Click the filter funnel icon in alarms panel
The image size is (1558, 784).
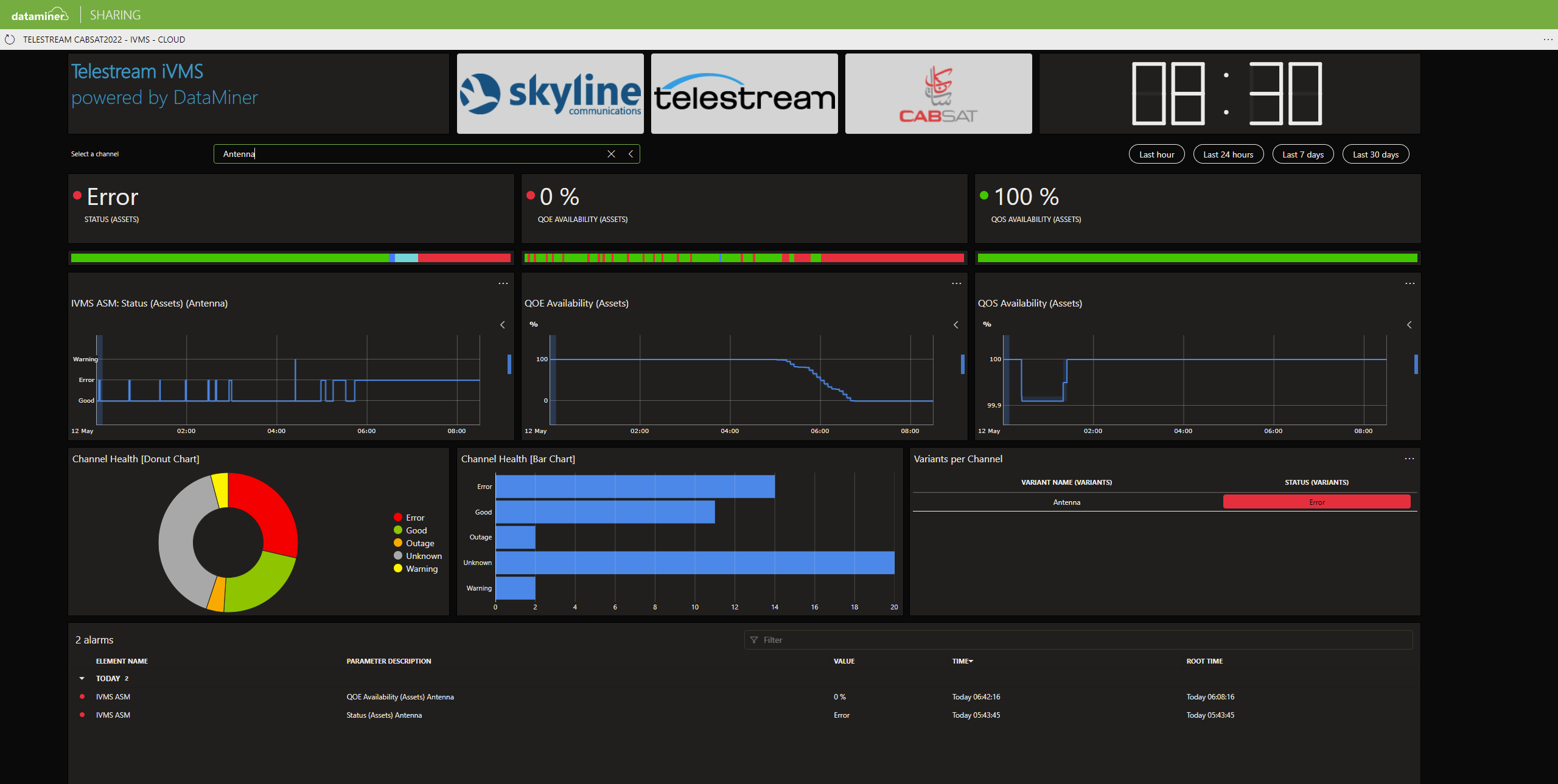click(754, 640)
